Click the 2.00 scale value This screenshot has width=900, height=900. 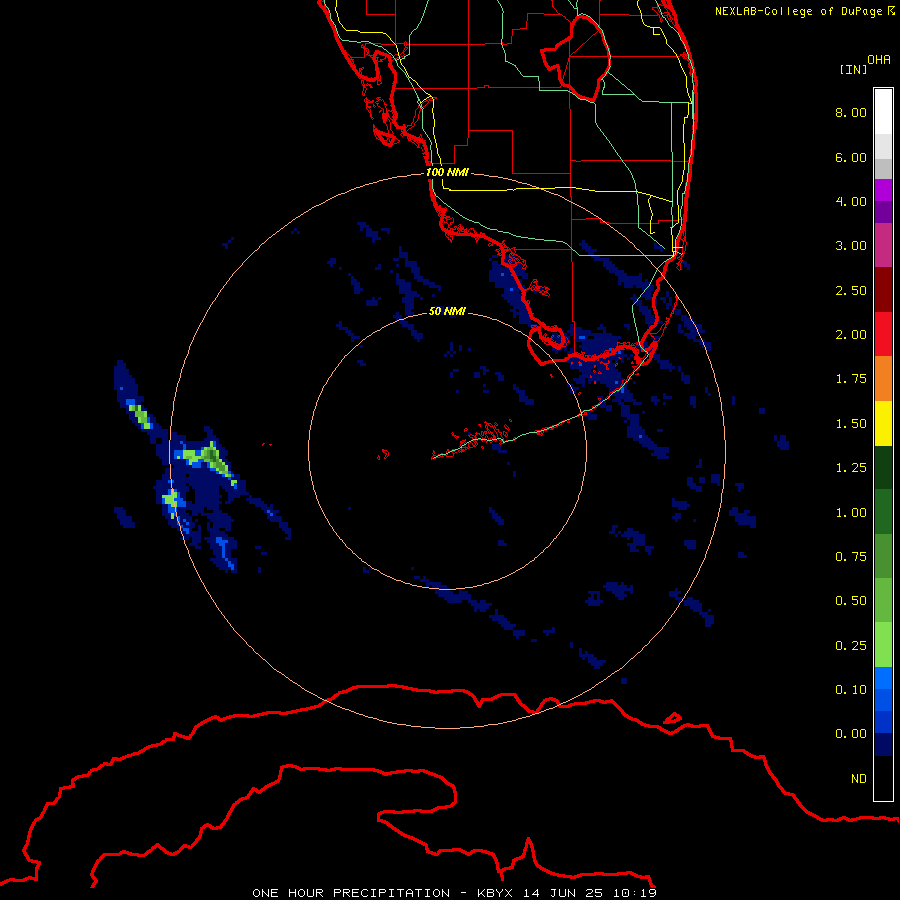(851, 335)
